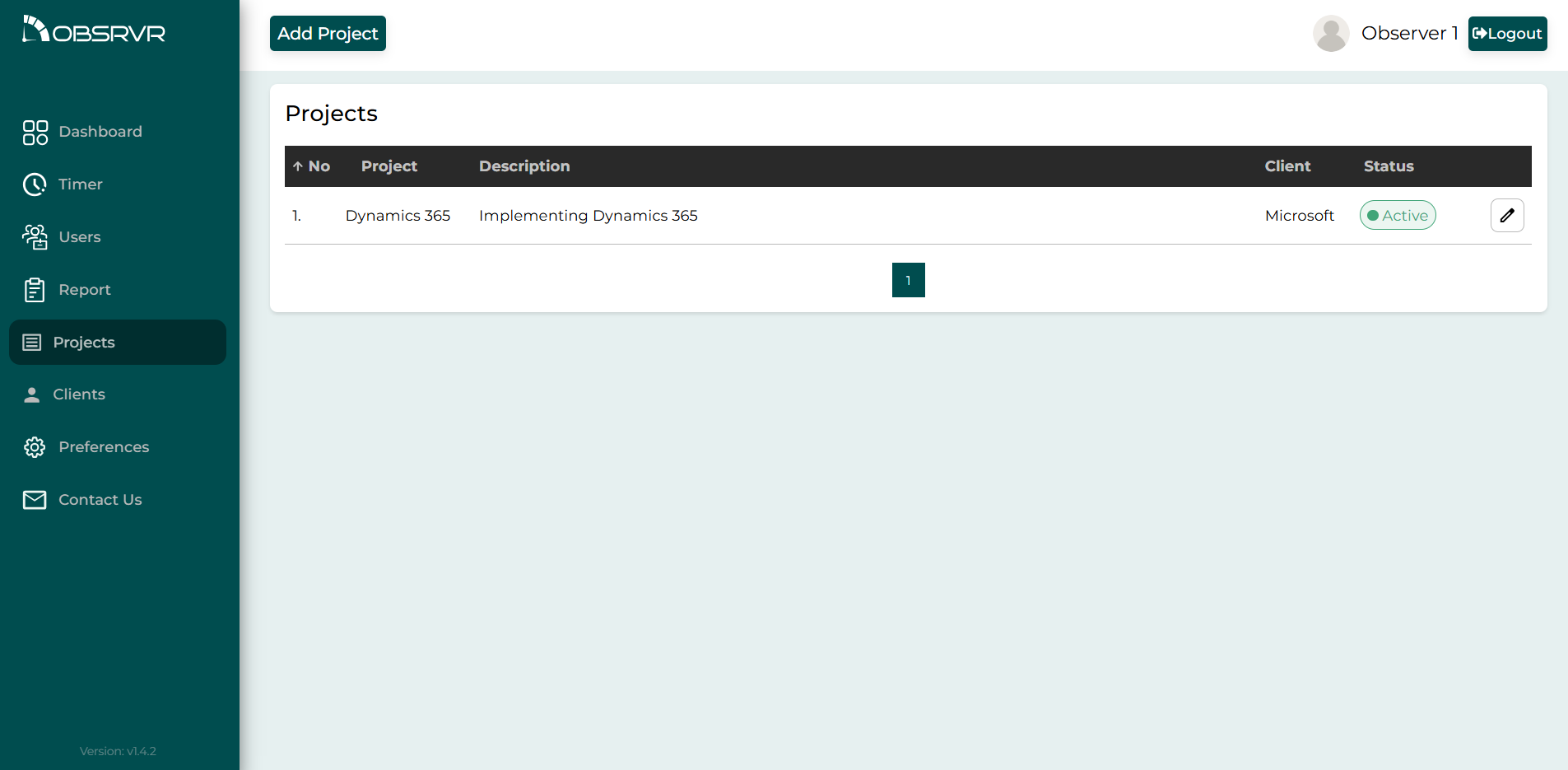
Task: Click the Dashboard grid icon
Action: [35, 132]
